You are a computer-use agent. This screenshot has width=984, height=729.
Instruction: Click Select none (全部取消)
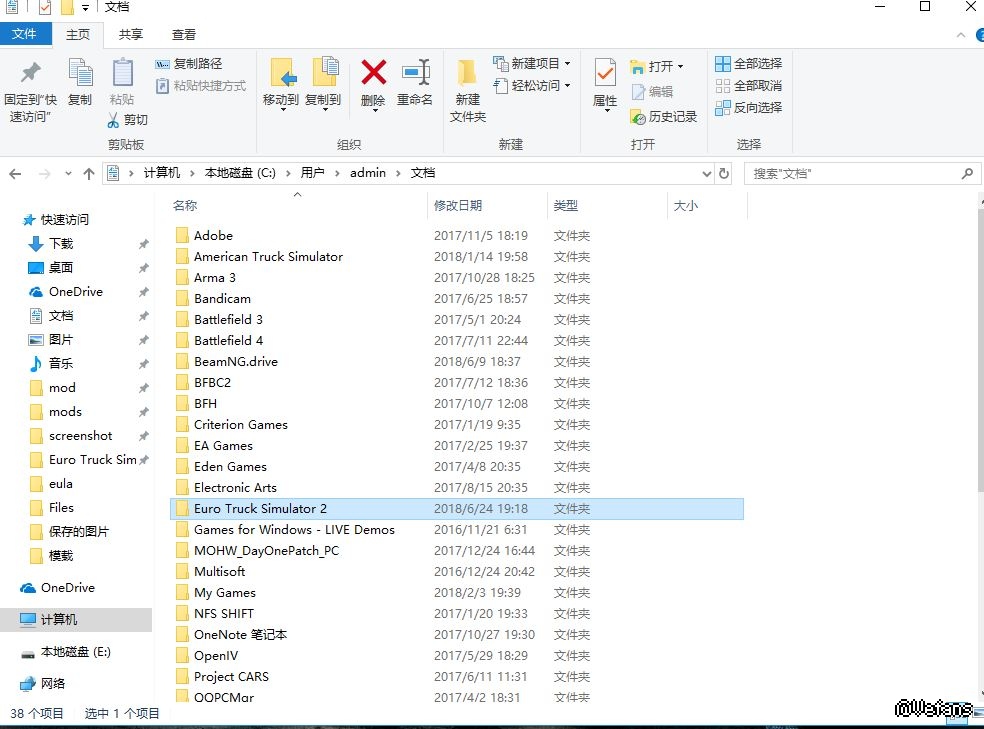point(749,86)
